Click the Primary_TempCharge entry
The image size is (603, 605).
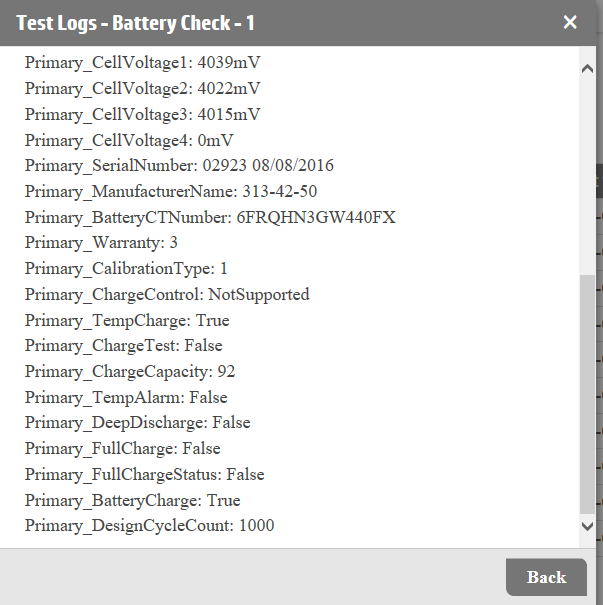click(127, 320)
